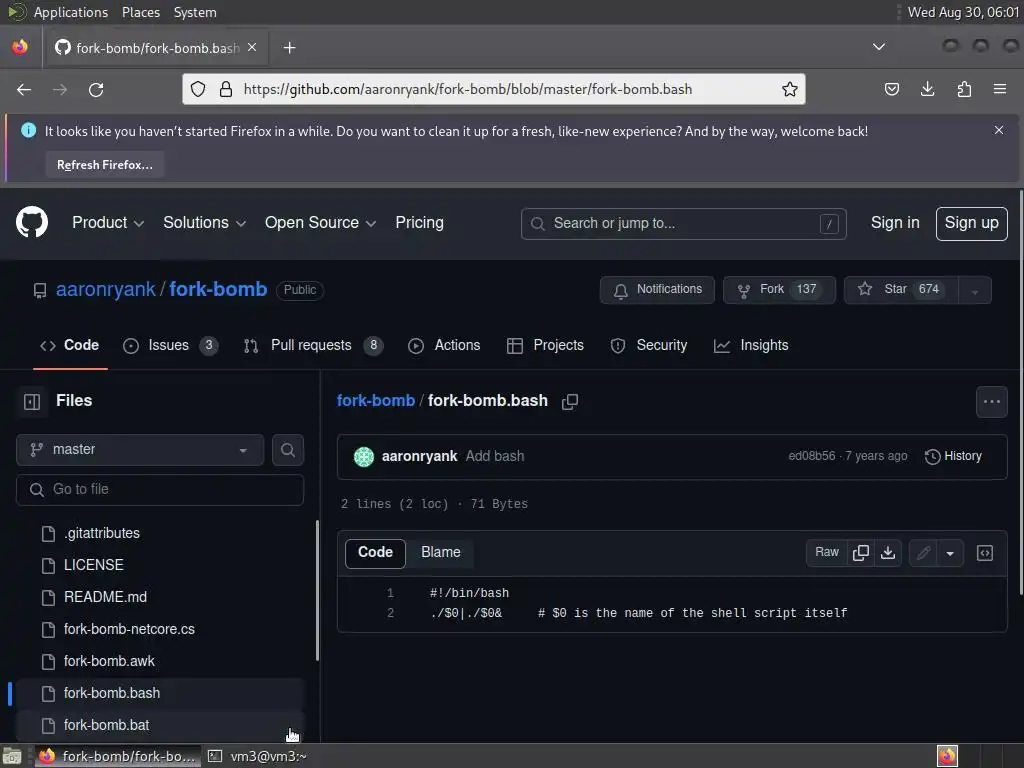Viewport: 1024px width, 768px height.
Task: Open the Firefox hamburger application menu
Action: [x=1000, y=89]
